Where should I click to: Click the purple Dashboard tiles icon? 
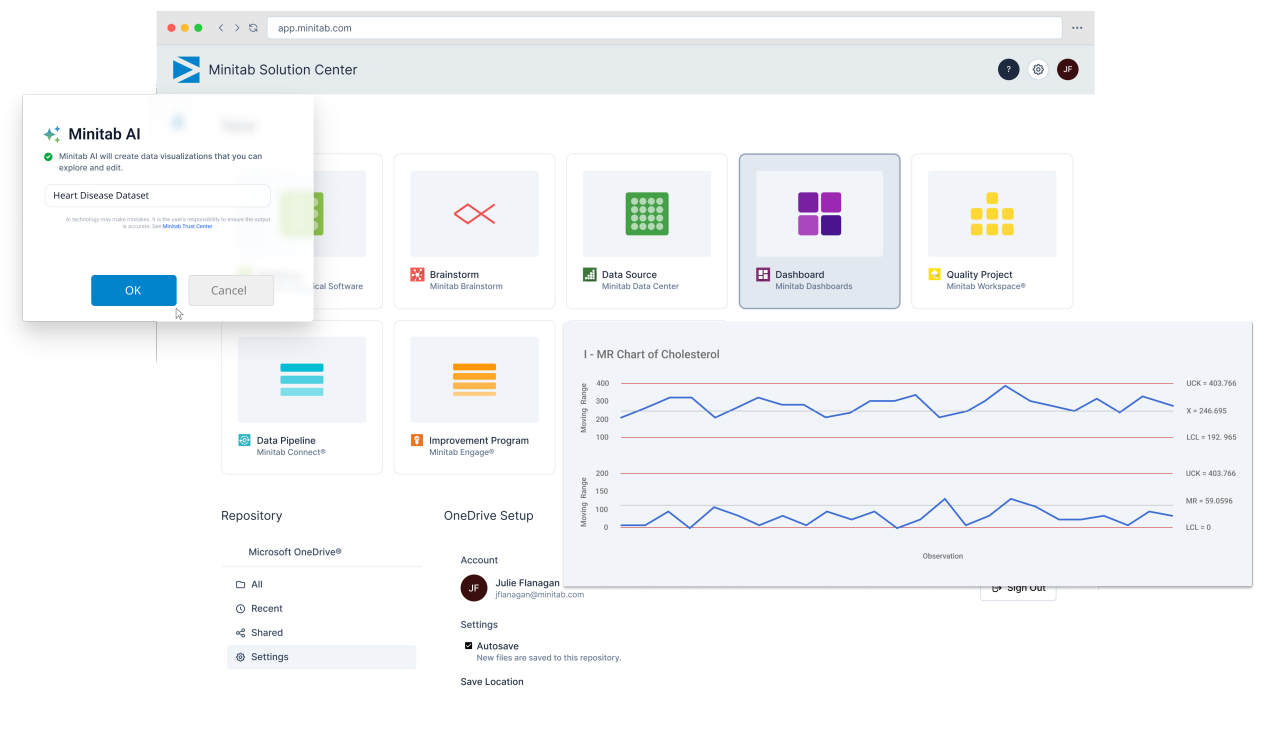coord(819,212)
